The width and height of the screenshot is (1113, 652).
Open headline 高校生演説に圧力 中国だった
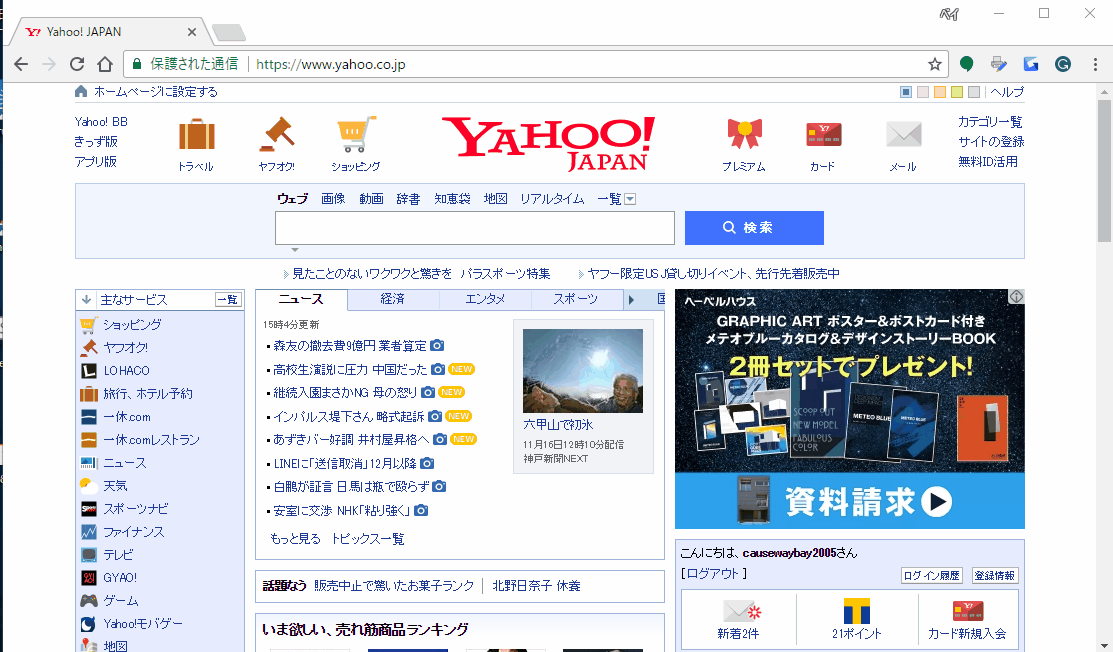click(x=350, y=370)
